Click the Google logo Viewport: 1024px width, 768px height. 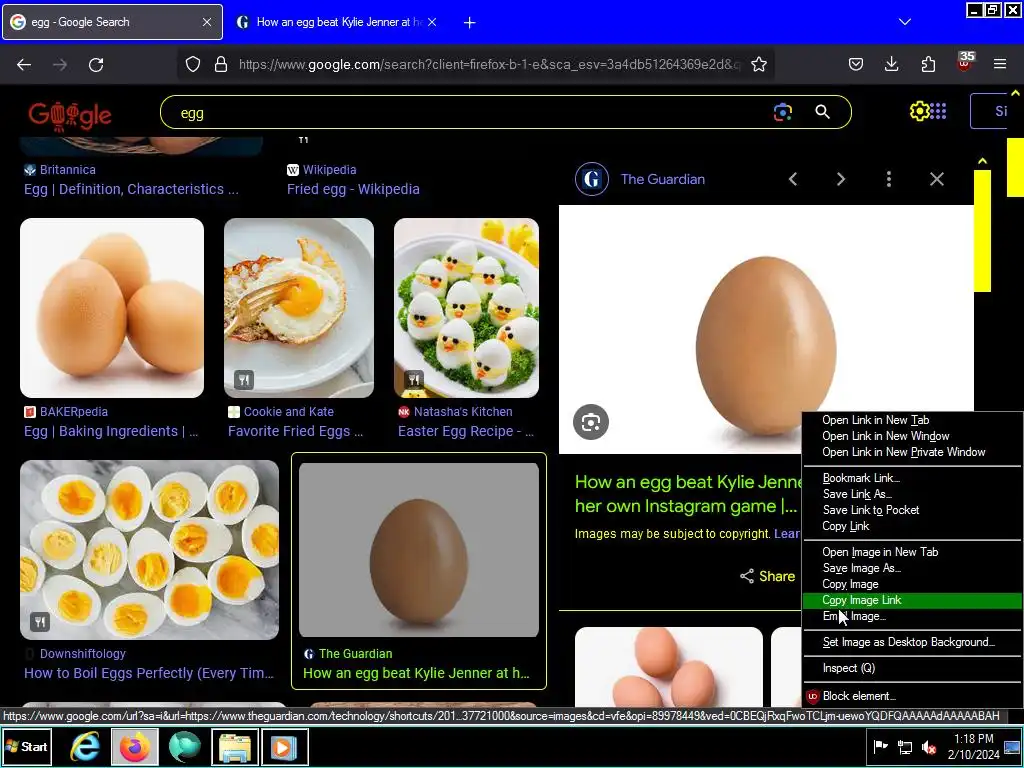point(70,116)
